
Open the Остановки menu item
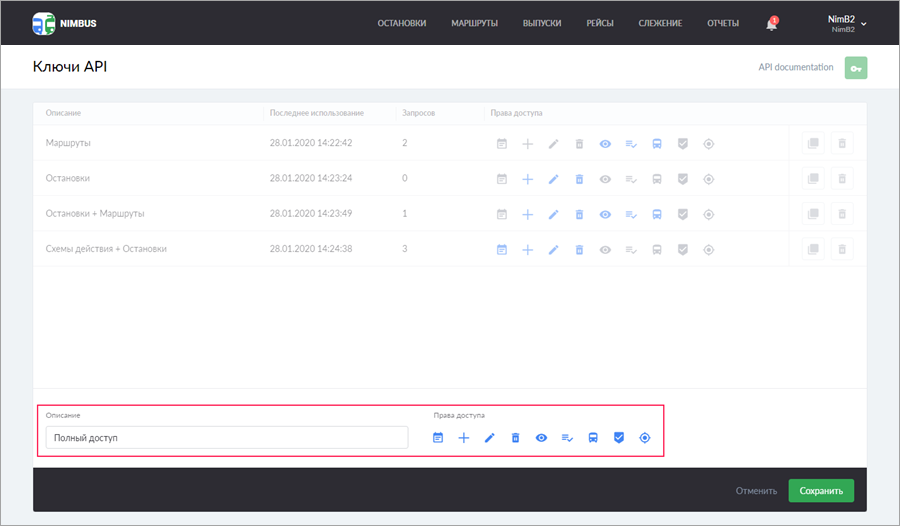(x=402, y=23)
